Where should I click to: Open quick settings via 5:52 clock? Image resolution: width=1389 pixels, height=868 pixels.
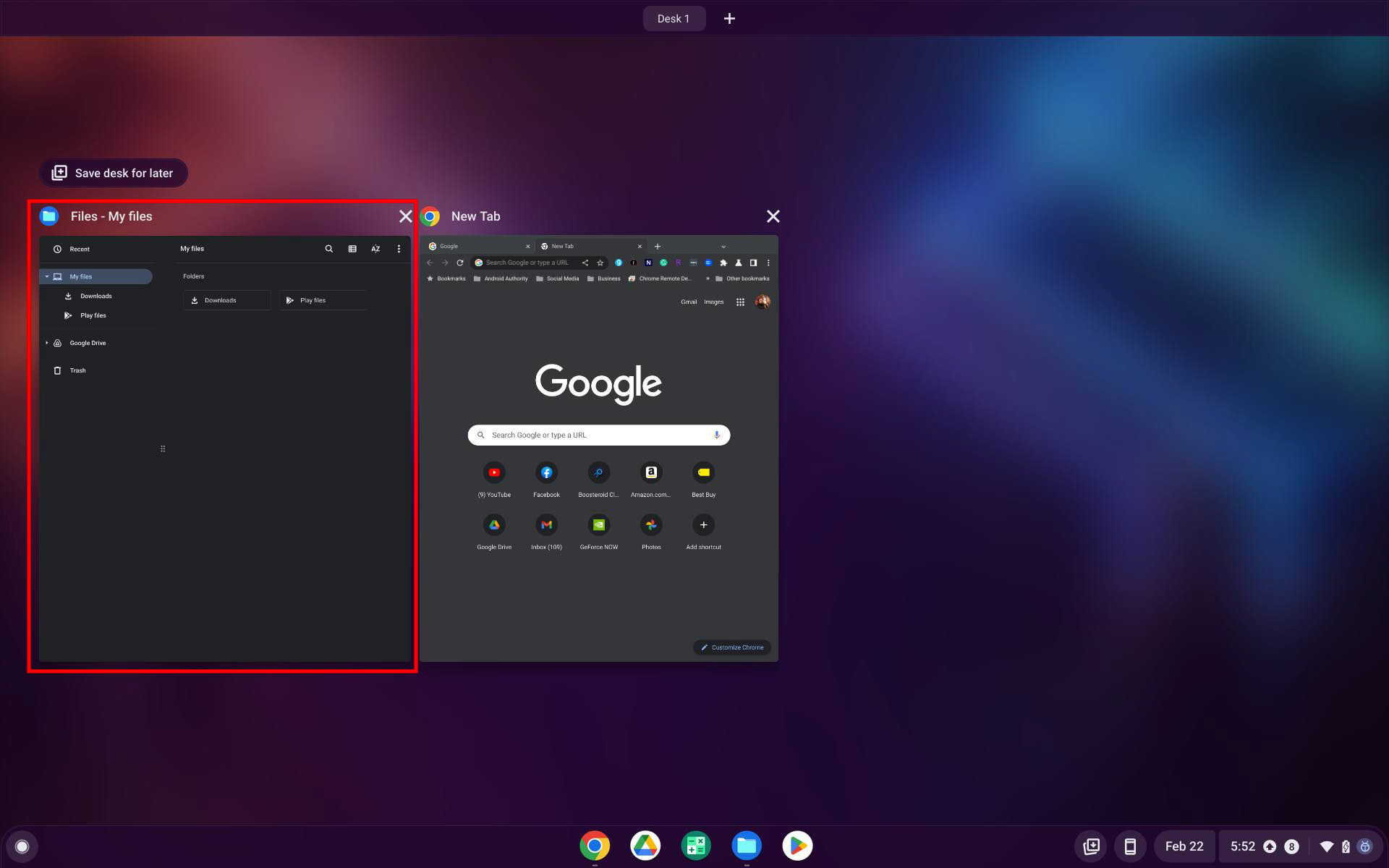pyautogui.click(x=1242, y=846)
